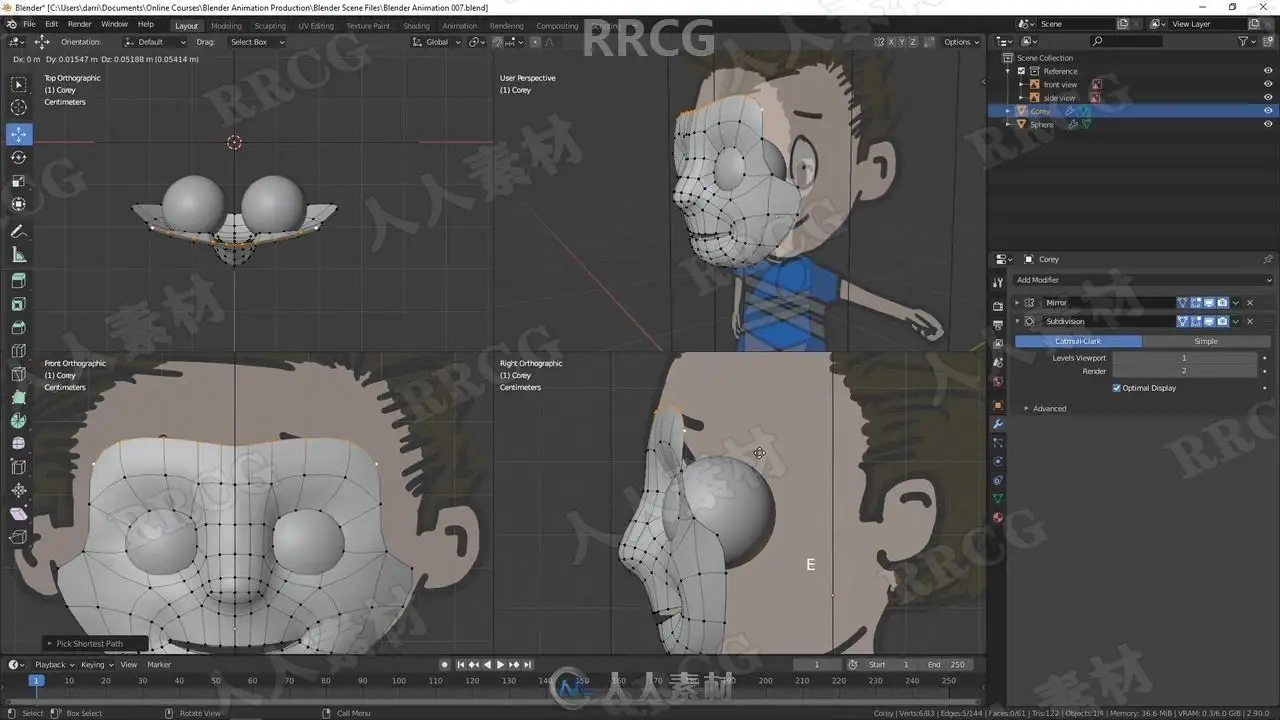The image size is (1280, 720).
Task: Open the Options dropdown in header
Action: 961,42
